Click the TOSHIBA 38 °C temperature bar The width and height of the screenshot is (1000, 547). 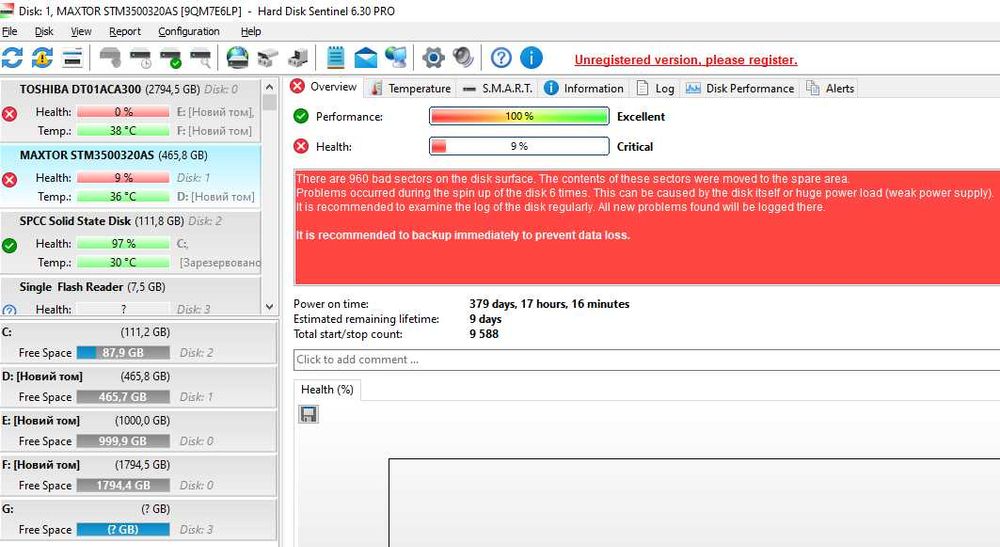[123, 131]
